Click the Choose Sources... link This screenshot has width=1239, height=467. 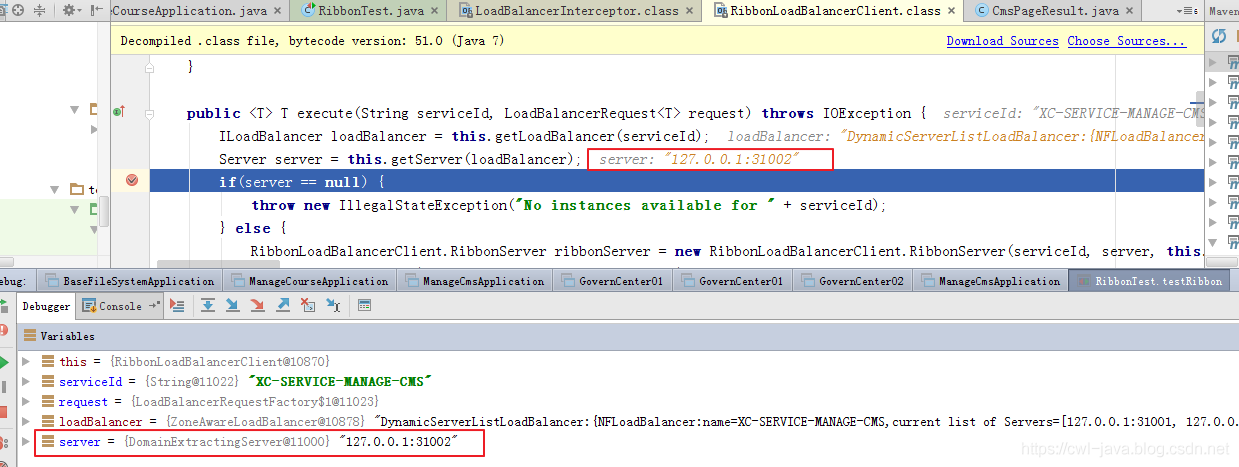(x=1126, y=41)
